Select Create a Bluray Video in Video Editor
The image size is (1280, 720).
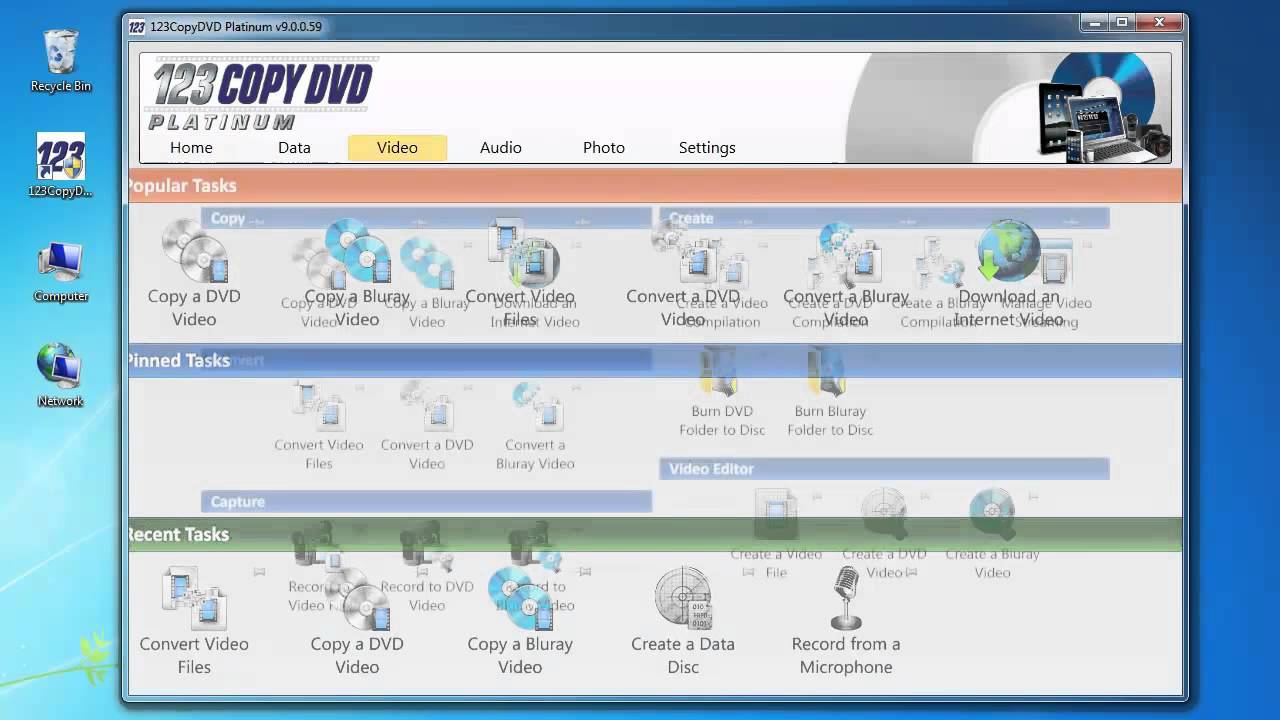(x=992, y=535)
